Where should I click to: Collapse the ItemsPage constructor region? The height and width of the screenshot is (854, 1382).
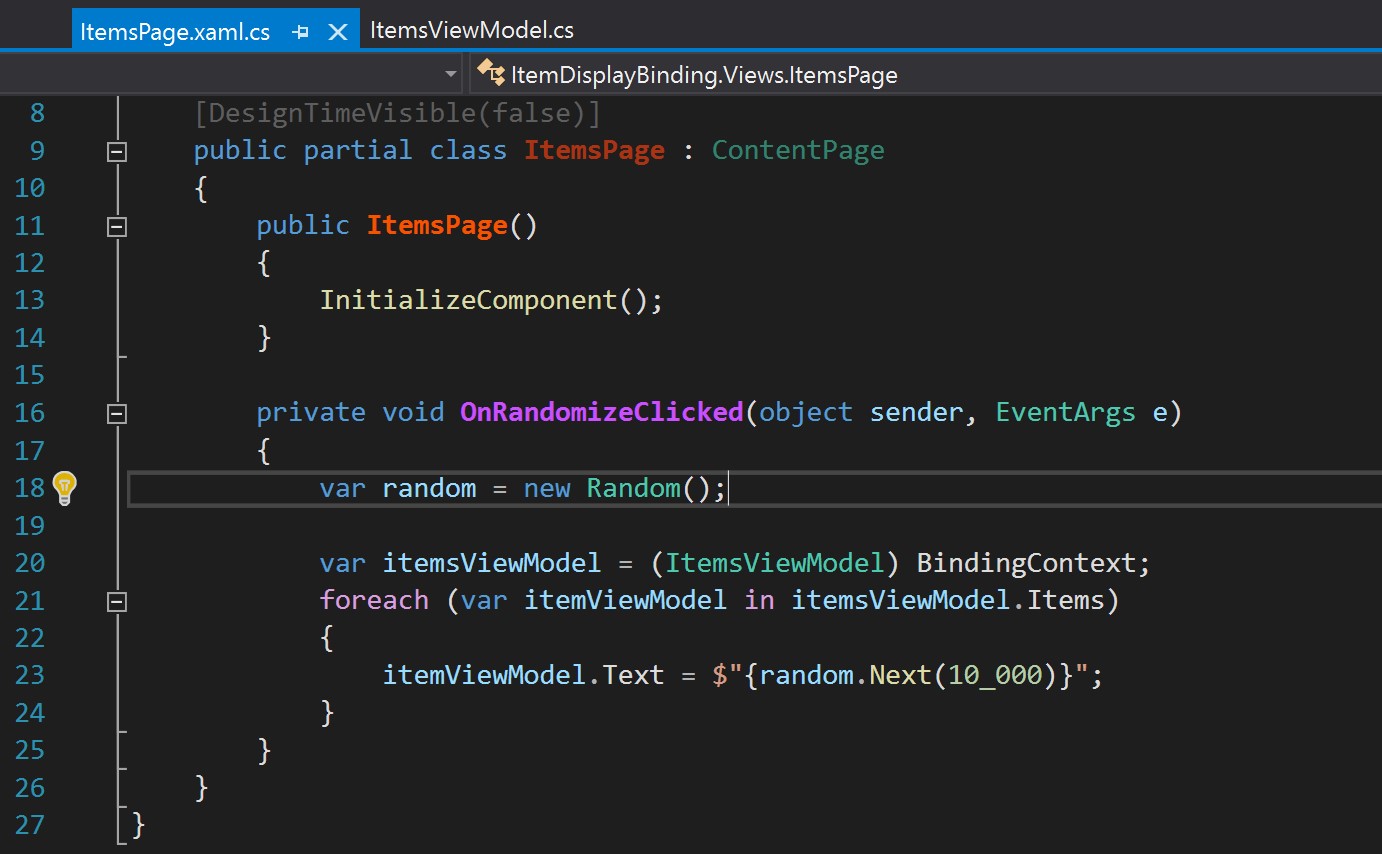click(116, 225)
